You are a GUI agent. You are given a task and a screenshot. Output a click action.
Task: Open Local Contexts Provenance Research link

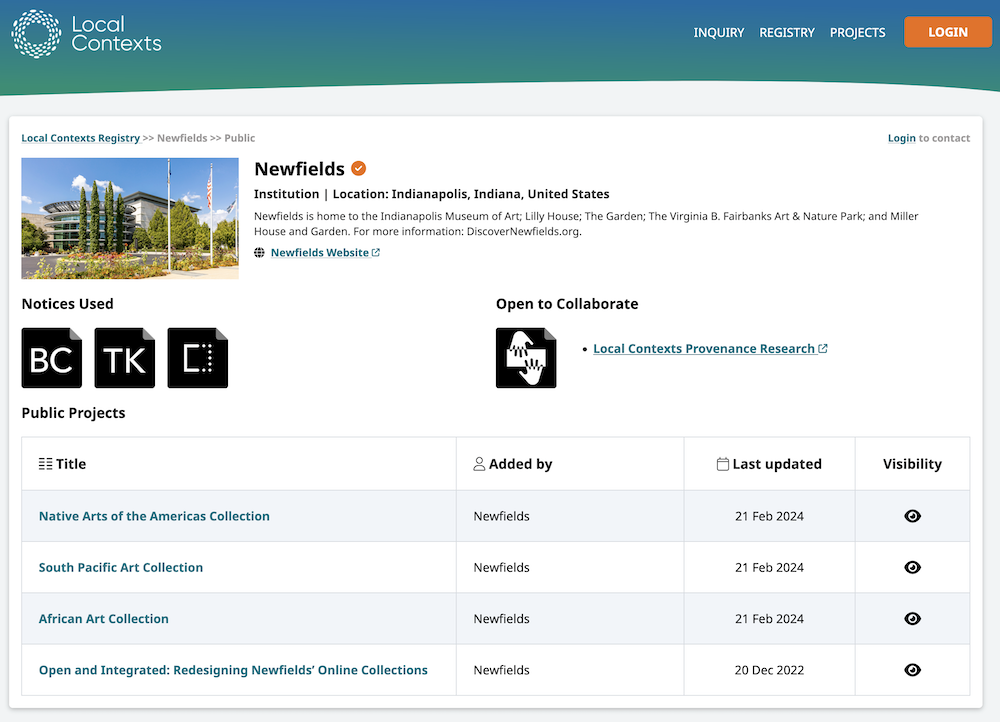[x=704, y=349]
